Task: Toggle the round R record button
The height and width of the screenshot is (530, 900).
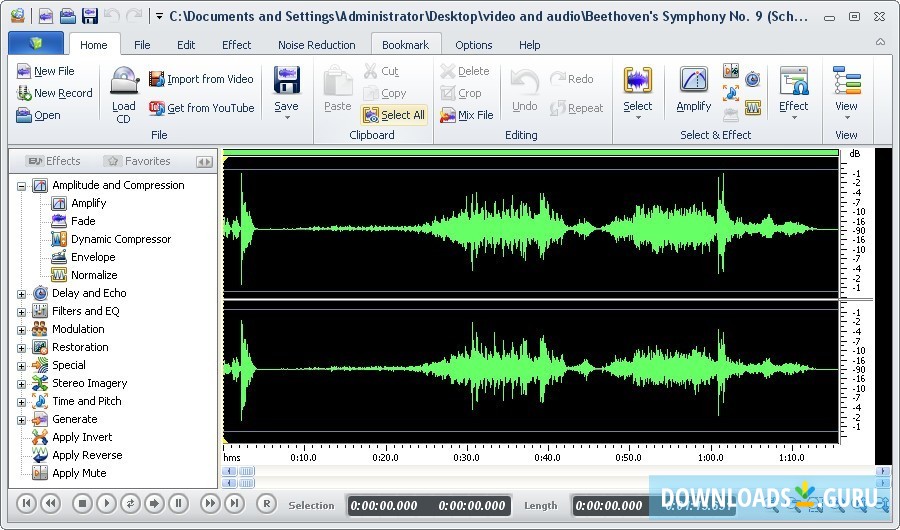Action: point(266,504)
